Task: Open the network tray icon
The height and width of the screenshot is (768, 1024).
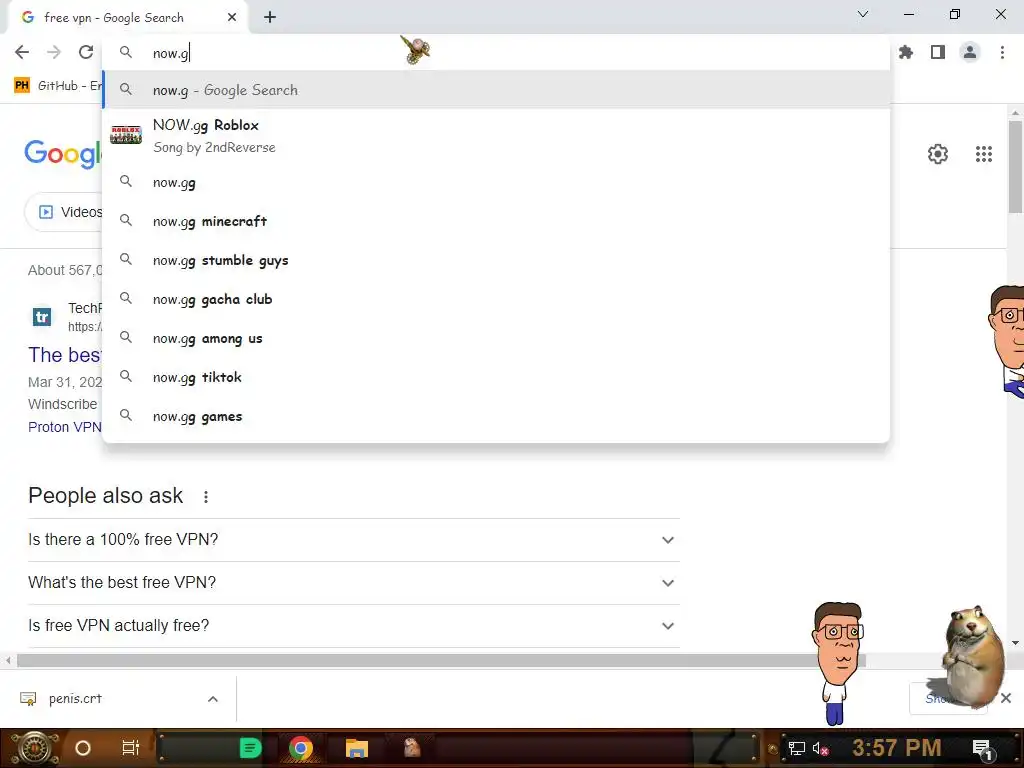Action: pos(797,748)
